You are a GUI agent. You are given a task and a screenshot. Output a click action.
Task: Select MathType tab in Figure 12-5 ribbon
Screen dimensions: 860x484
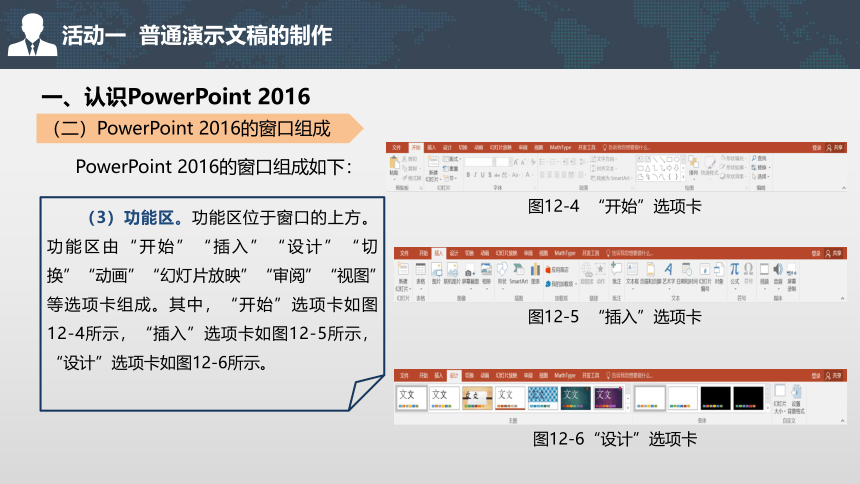click(x=564, y=253)
